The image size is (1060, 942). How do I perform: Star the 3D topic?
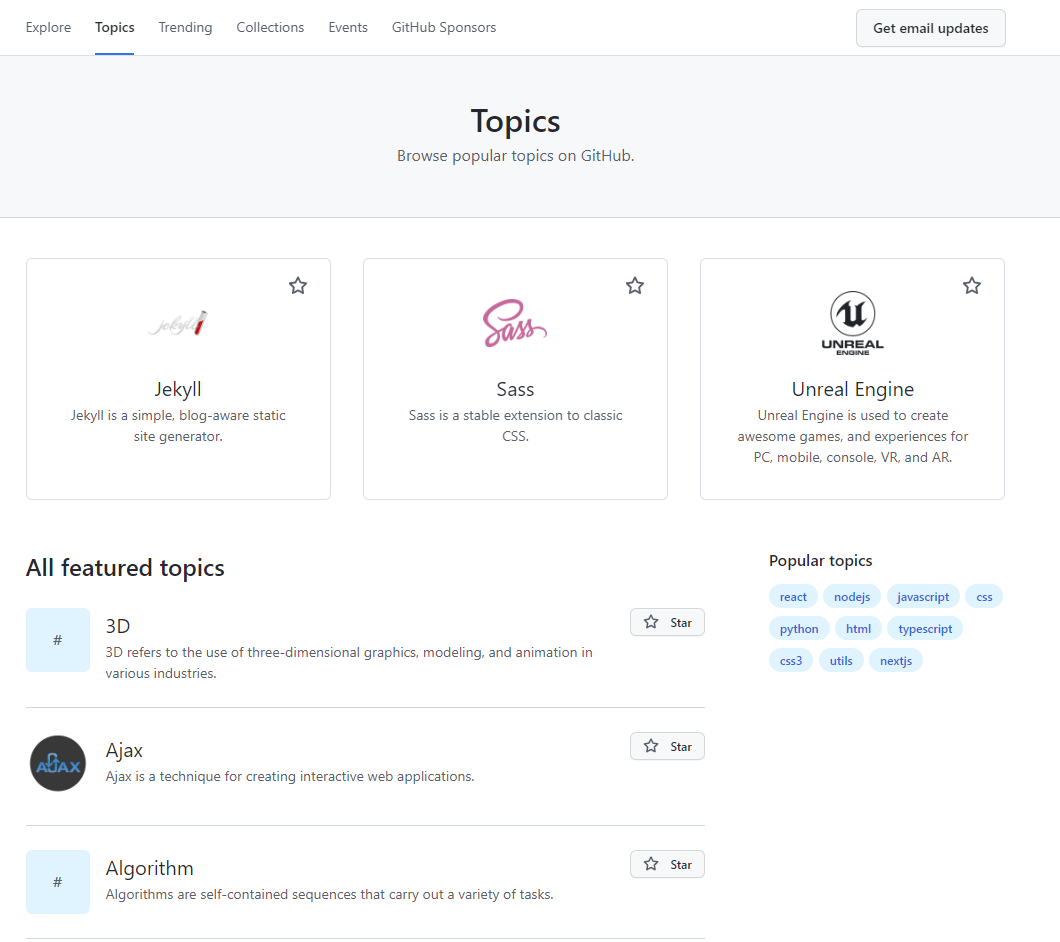666,621
